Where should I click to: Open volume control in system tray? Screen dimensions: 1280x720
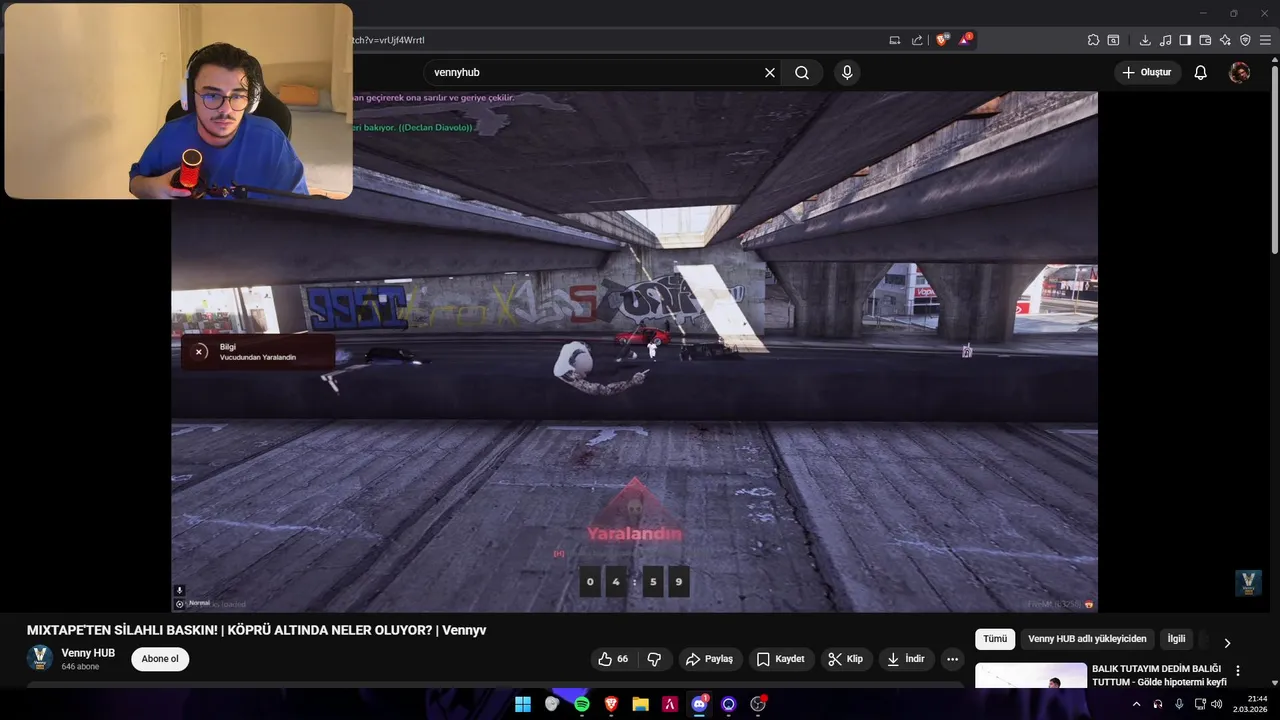1217,704
